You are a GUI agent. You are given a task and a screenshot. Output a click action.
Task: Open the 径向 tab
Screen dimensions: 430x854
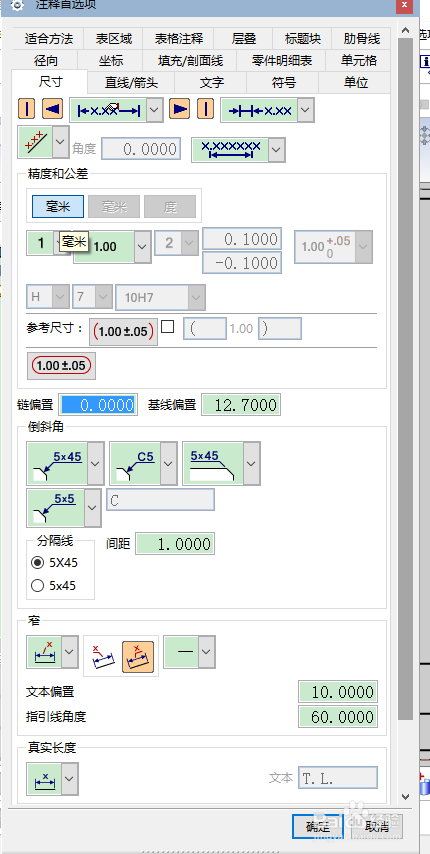click(45, 61)
